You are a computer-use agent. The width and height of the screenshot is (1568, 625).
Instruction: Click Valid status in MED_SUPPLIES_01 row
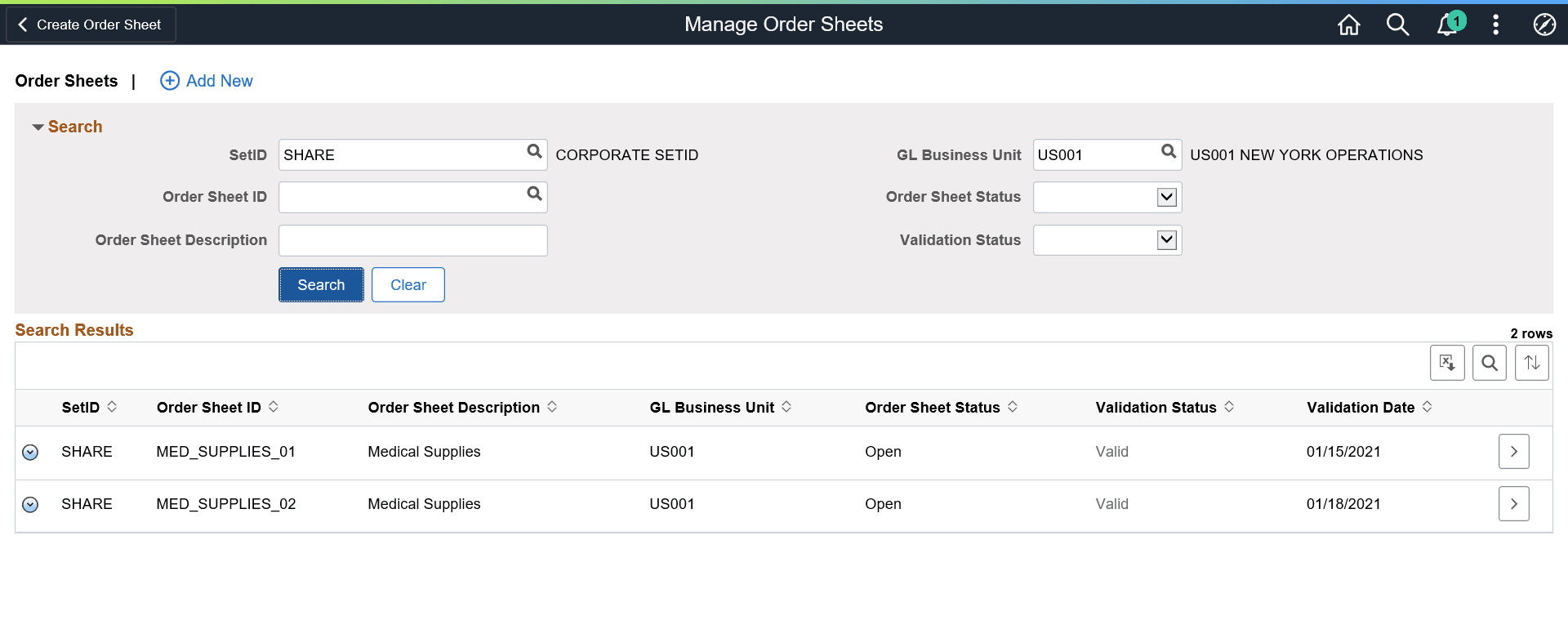[x=1112, y=452]
